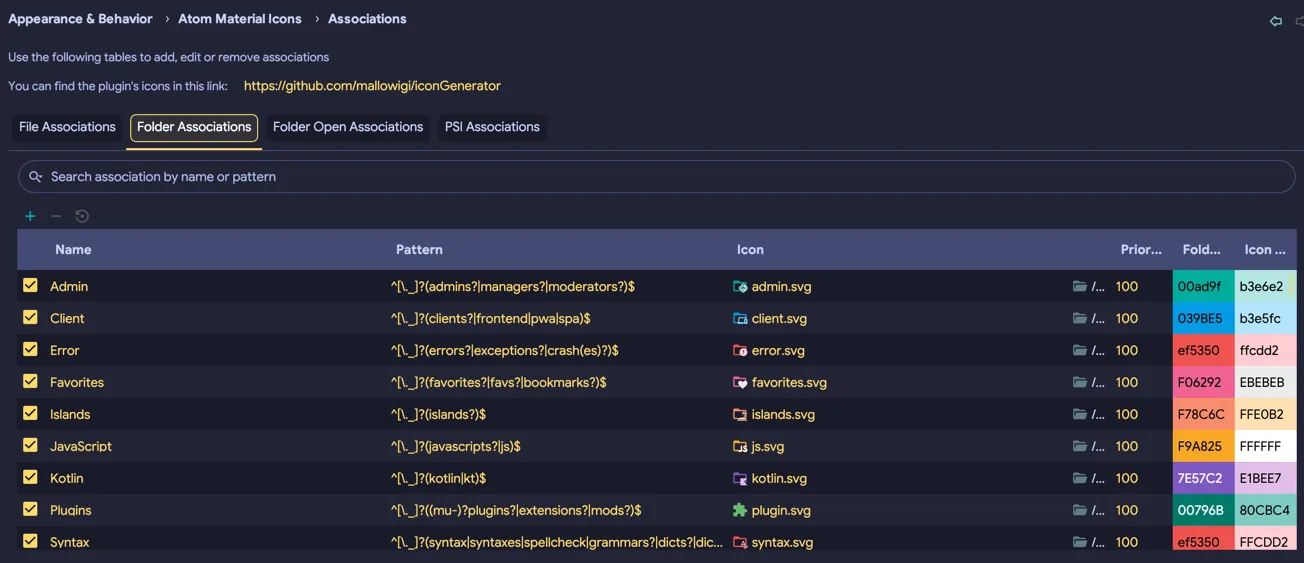Screen dimensions: 1304x563
Task: Click Favorites folder color swatch F06292
Action: (x=1204, y=382)
